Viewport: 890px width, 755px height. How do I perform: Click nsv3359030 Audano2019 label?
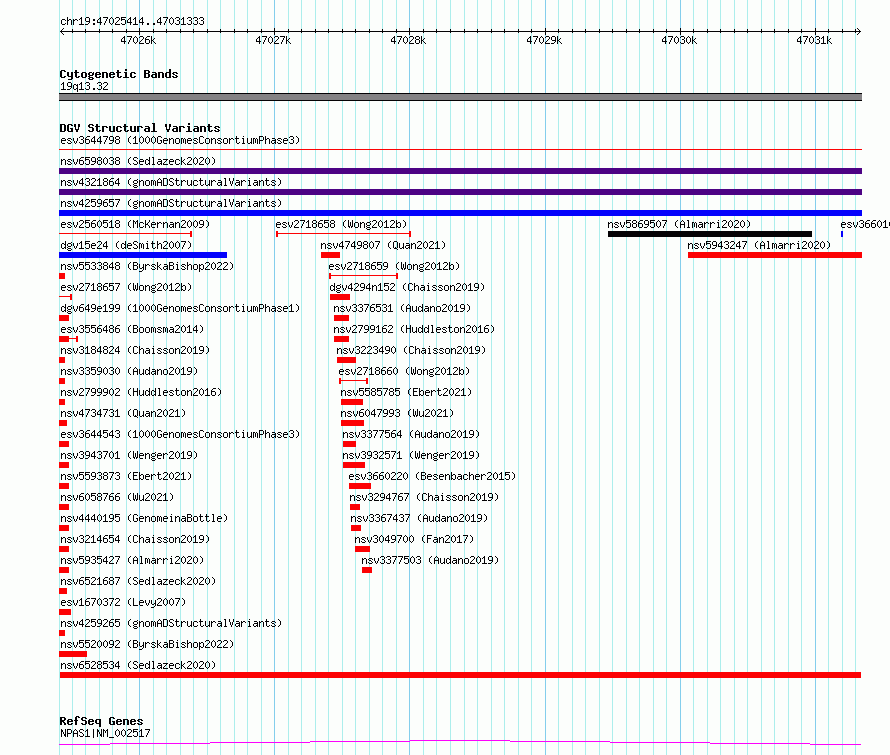pos(129,371)
